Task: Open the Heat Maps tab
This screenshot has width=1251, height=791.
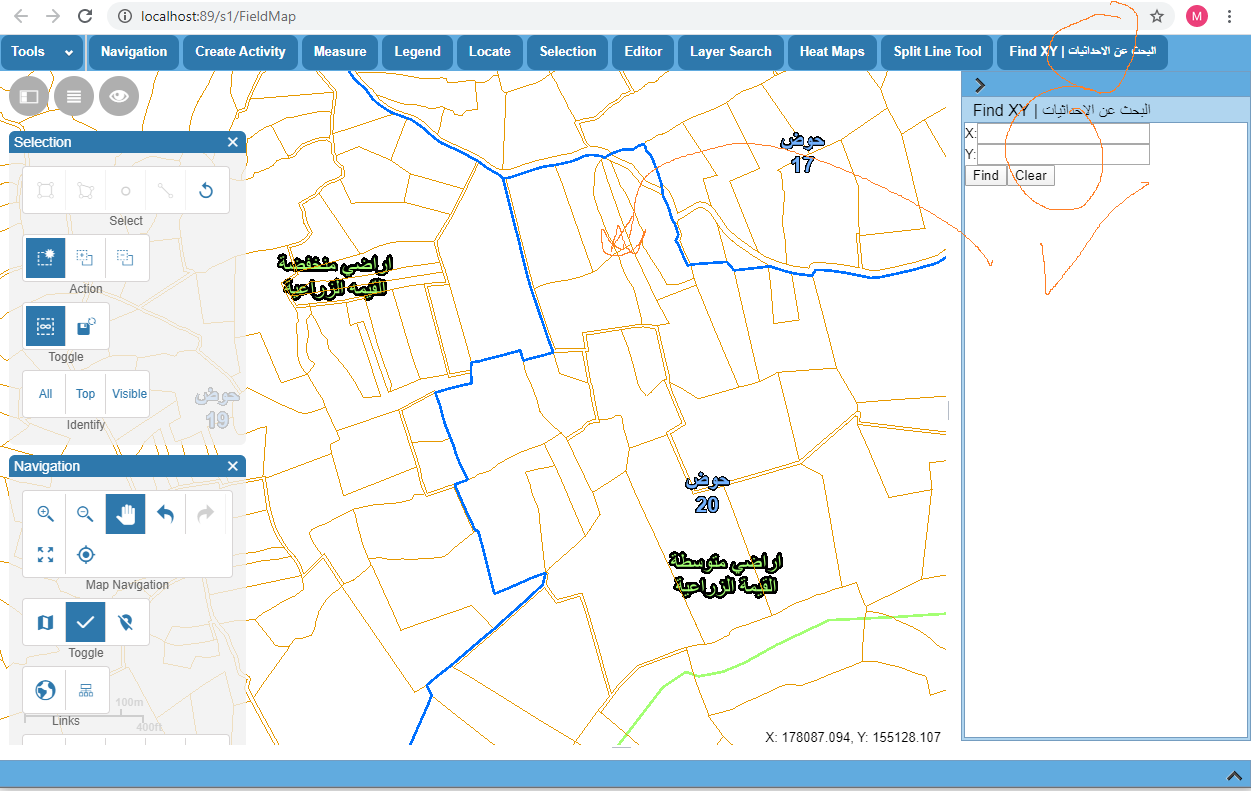Action: (832, 52)
